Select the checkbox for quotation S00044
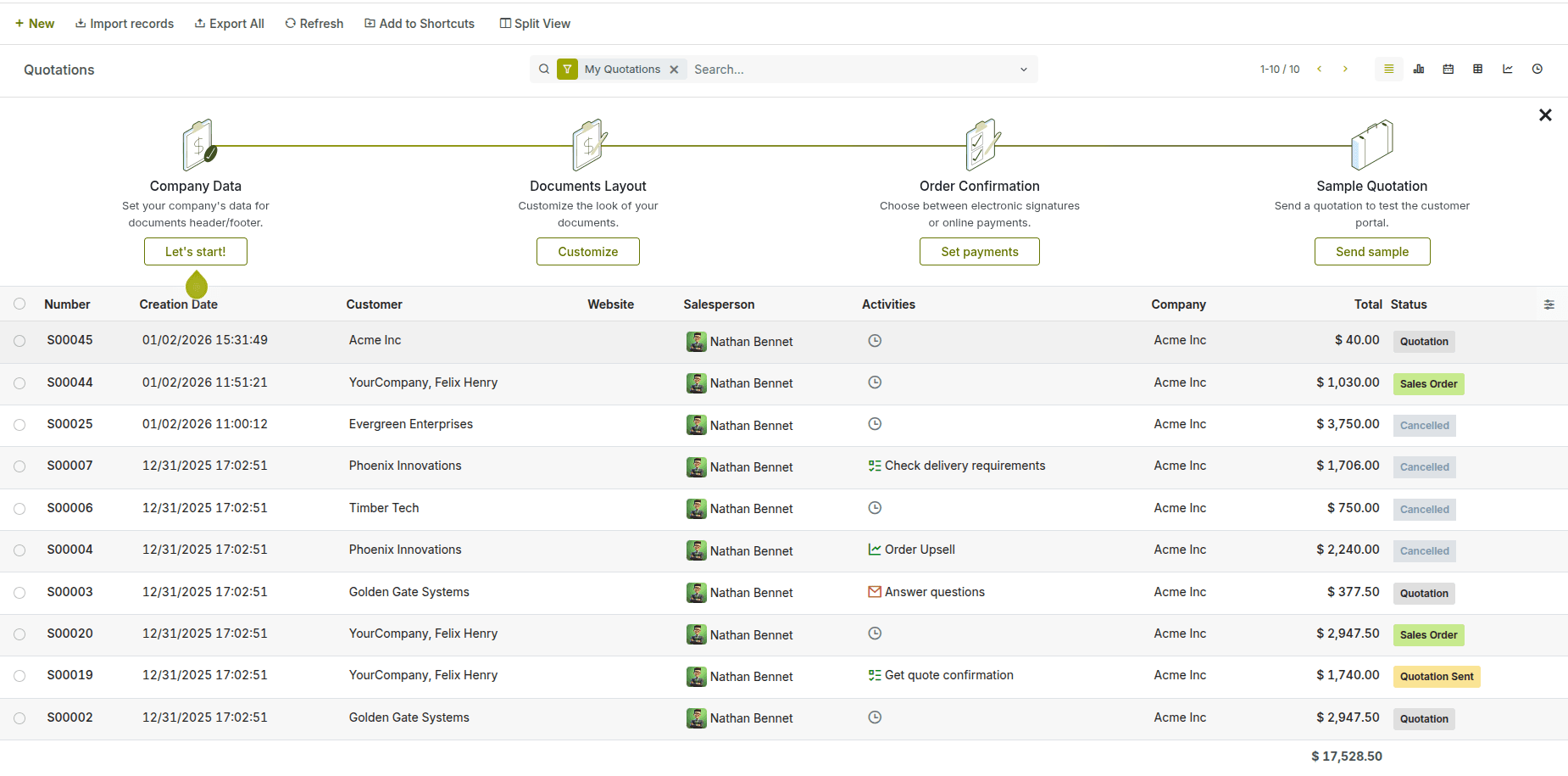1568x776 pixels. [x=19, y=383]
